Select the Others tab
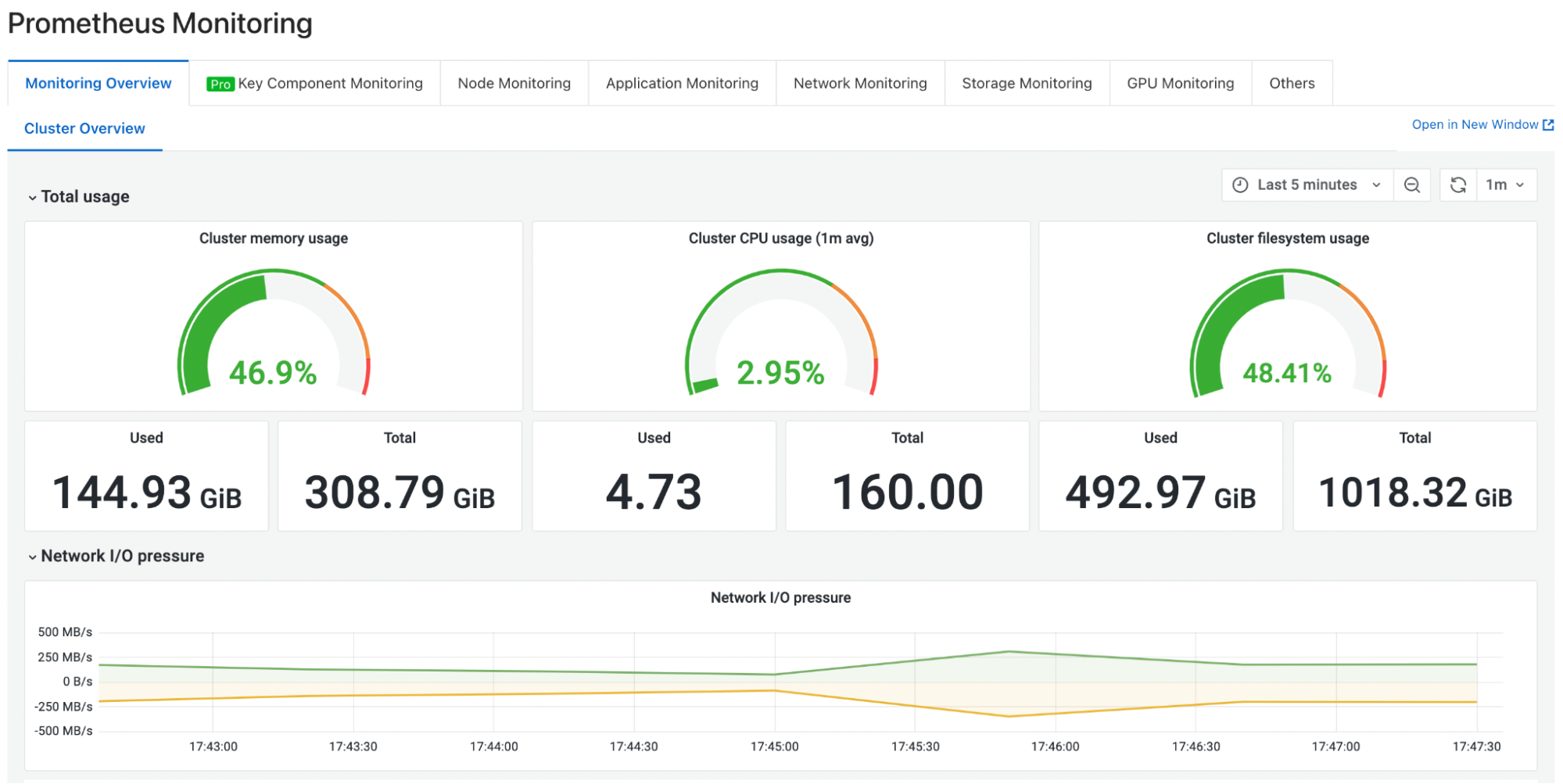Viewport: 1563px width, 784px height. click(1292, 84)
